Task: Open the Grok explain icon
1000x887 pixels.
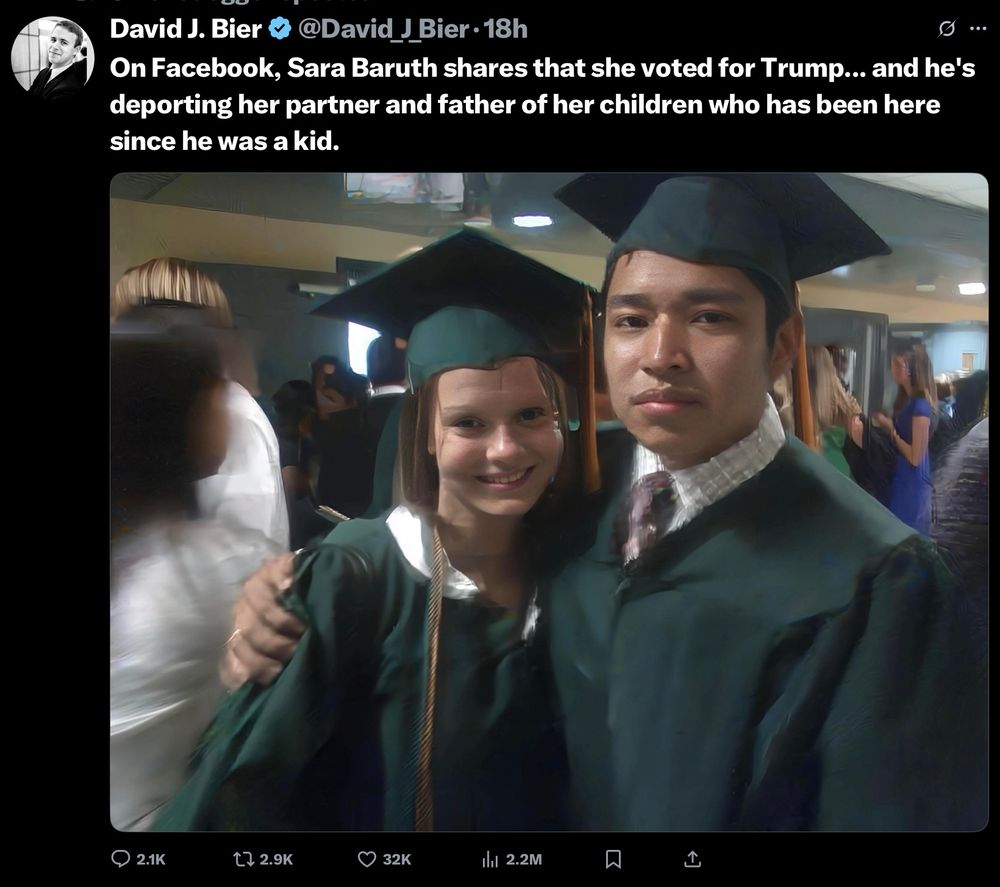Action: point(947,29)
